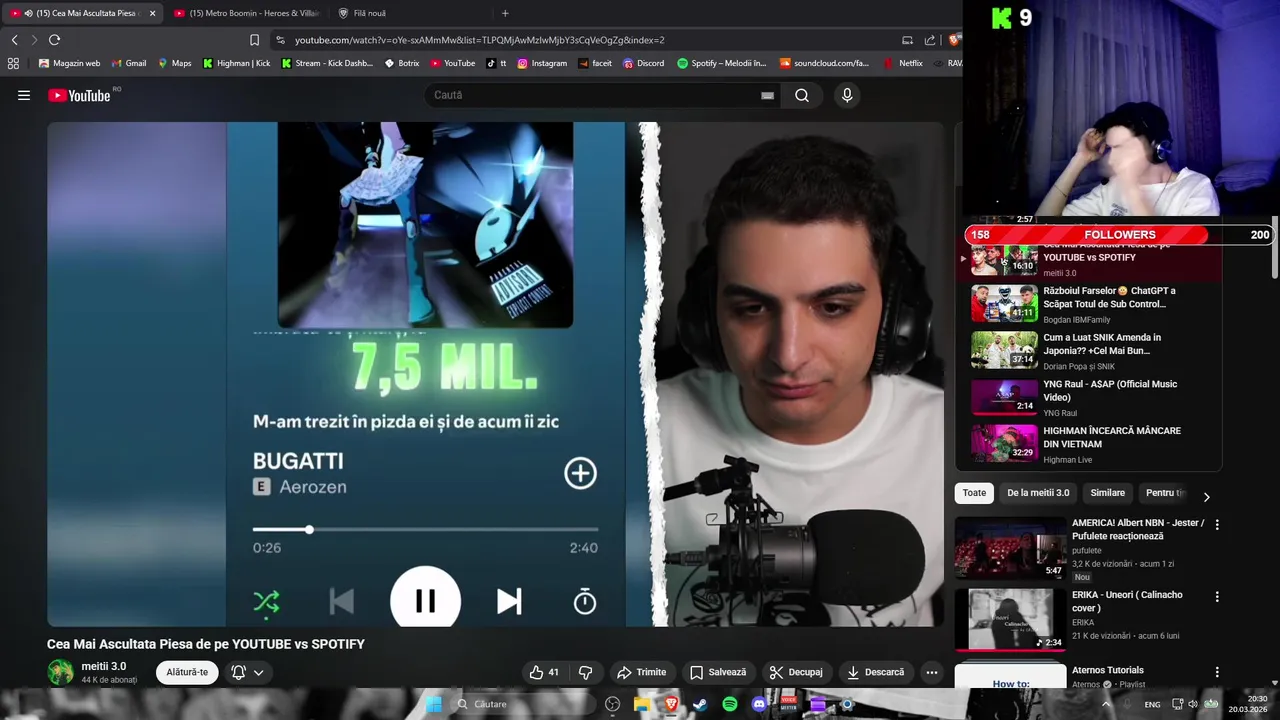Open the meitii 3.0 channel name link

click(x=103, y=666)
